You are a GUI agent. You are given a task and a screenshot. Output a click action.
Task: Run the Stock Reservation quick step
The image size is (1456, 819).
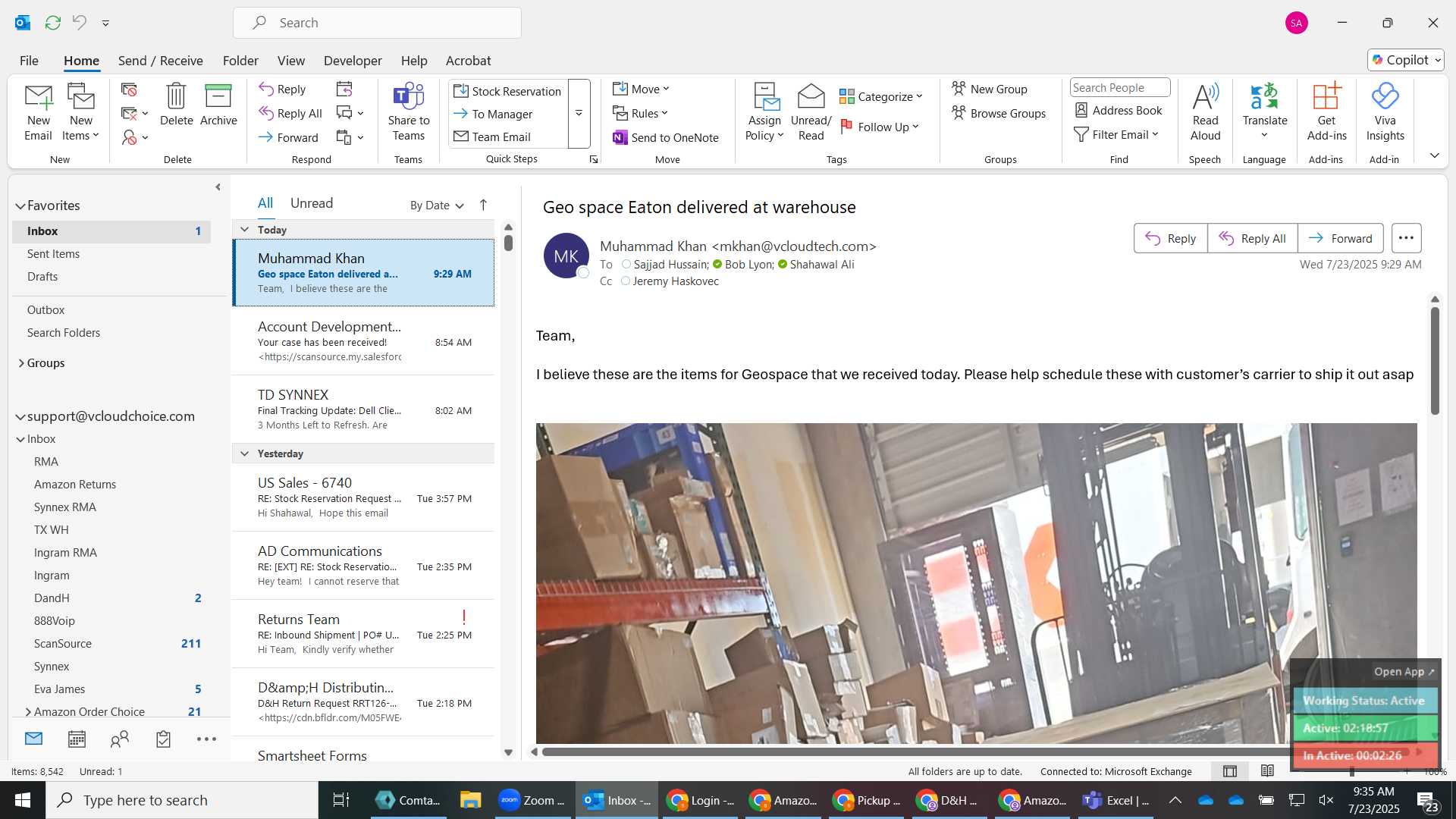tap(507, 91)
